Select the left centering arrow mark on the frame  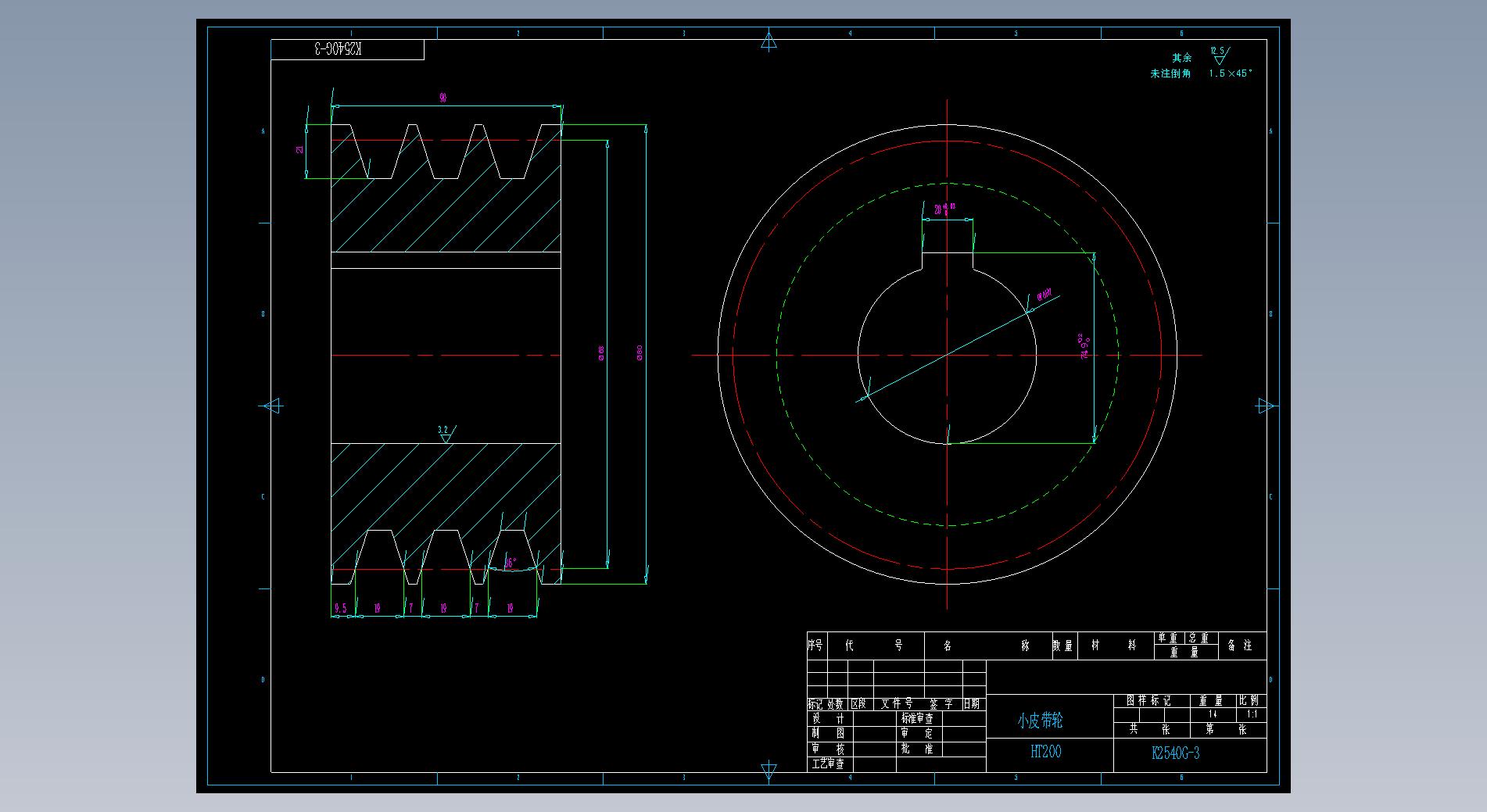click(271, 406)
